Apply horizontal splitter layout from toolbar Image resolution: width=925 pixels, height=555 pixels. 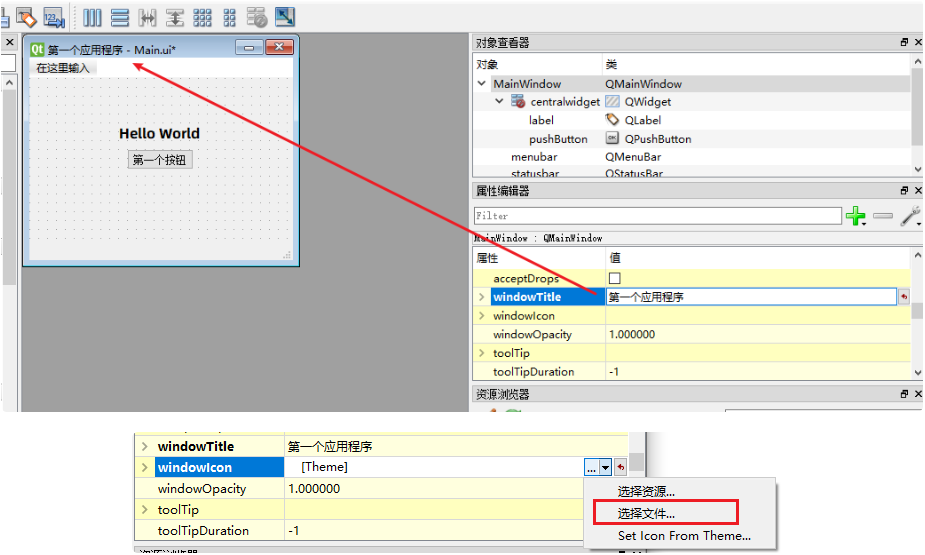point(147,17)
